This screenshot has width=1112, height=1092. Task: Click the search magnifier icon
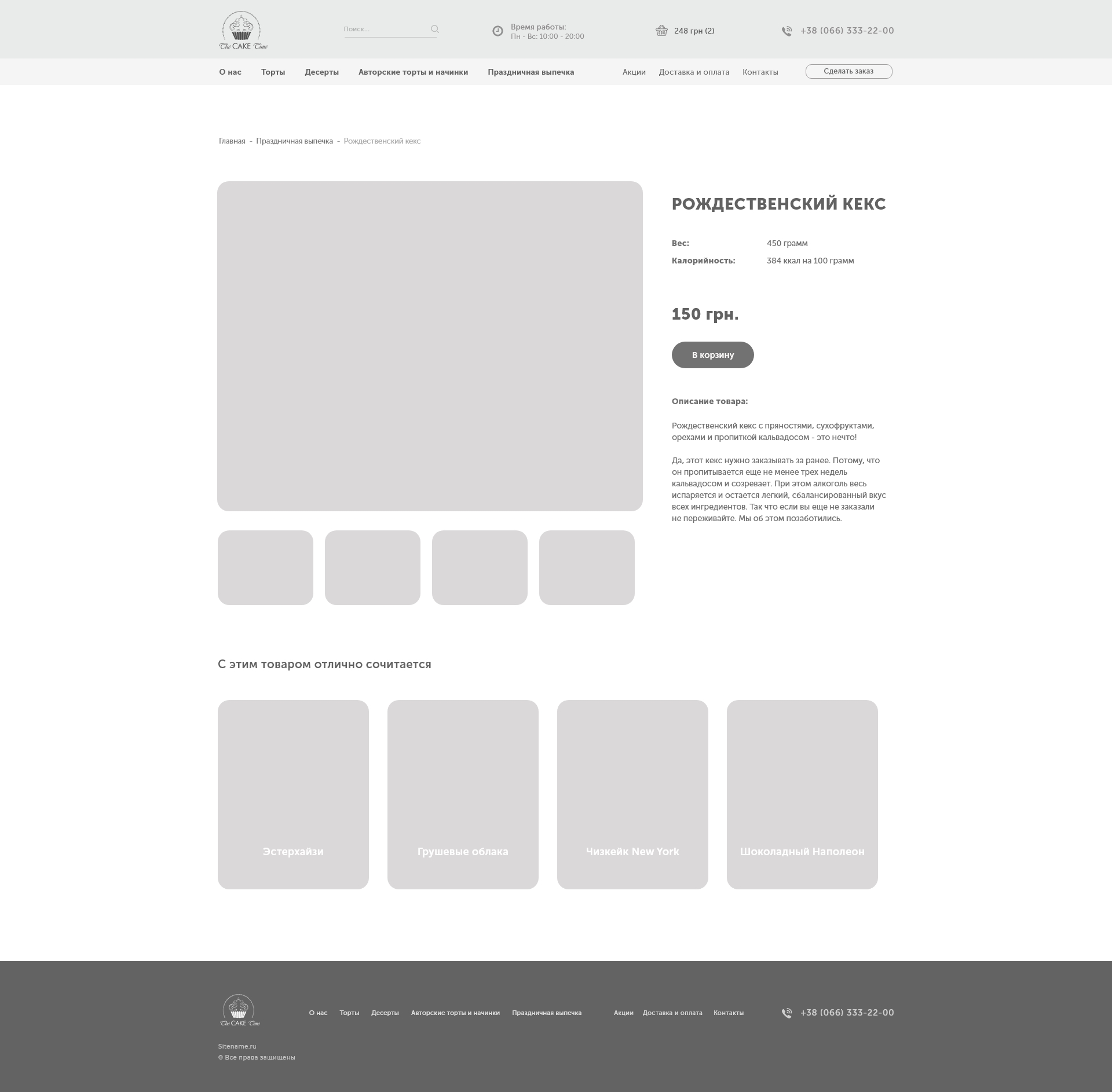click(x=435, y=29)
